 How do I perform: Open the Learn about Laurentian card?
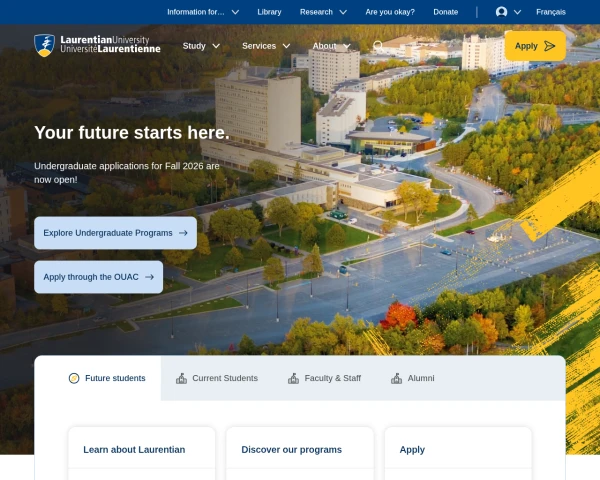click(x=134, y=449)
